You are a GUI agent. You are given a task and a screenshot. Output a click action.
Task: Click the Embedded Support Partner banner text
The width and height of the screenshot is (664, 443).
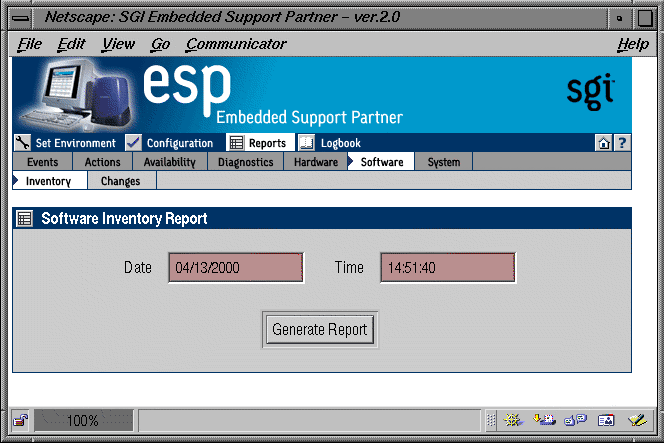pos(309,117)
